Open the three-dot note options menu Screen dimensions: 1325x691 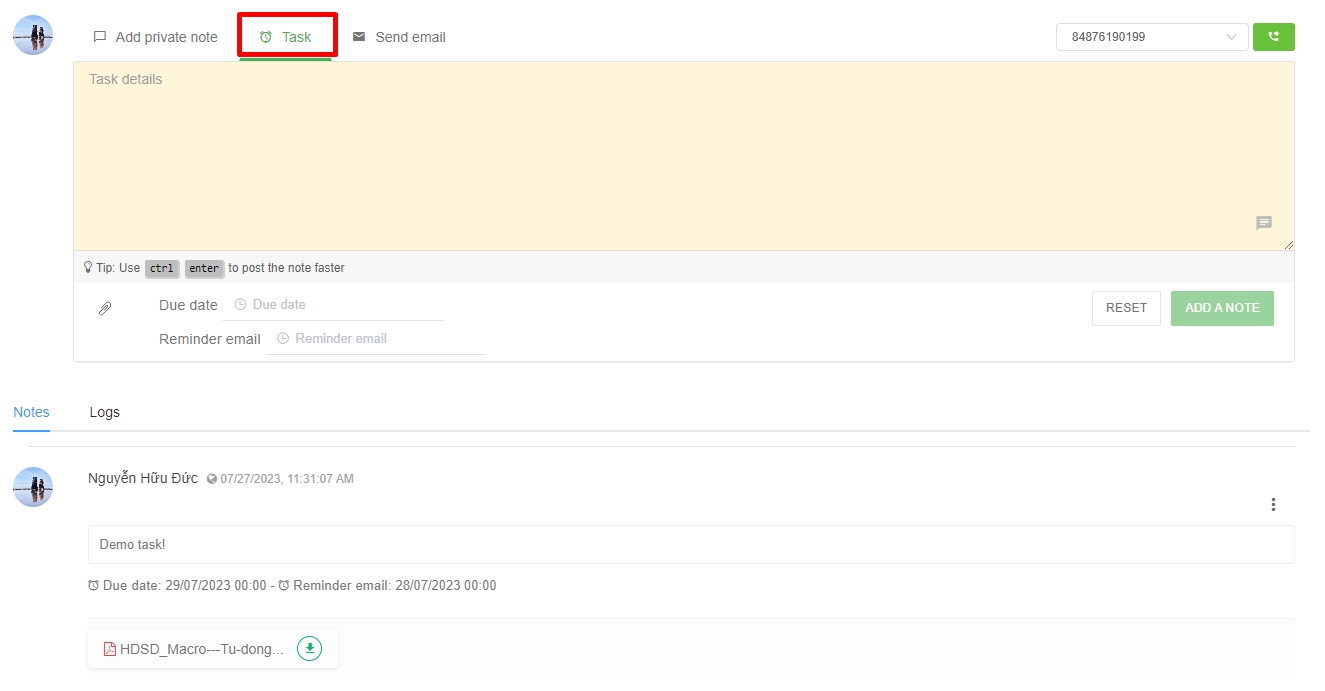pyautogui.click(x=1273, y=505)
